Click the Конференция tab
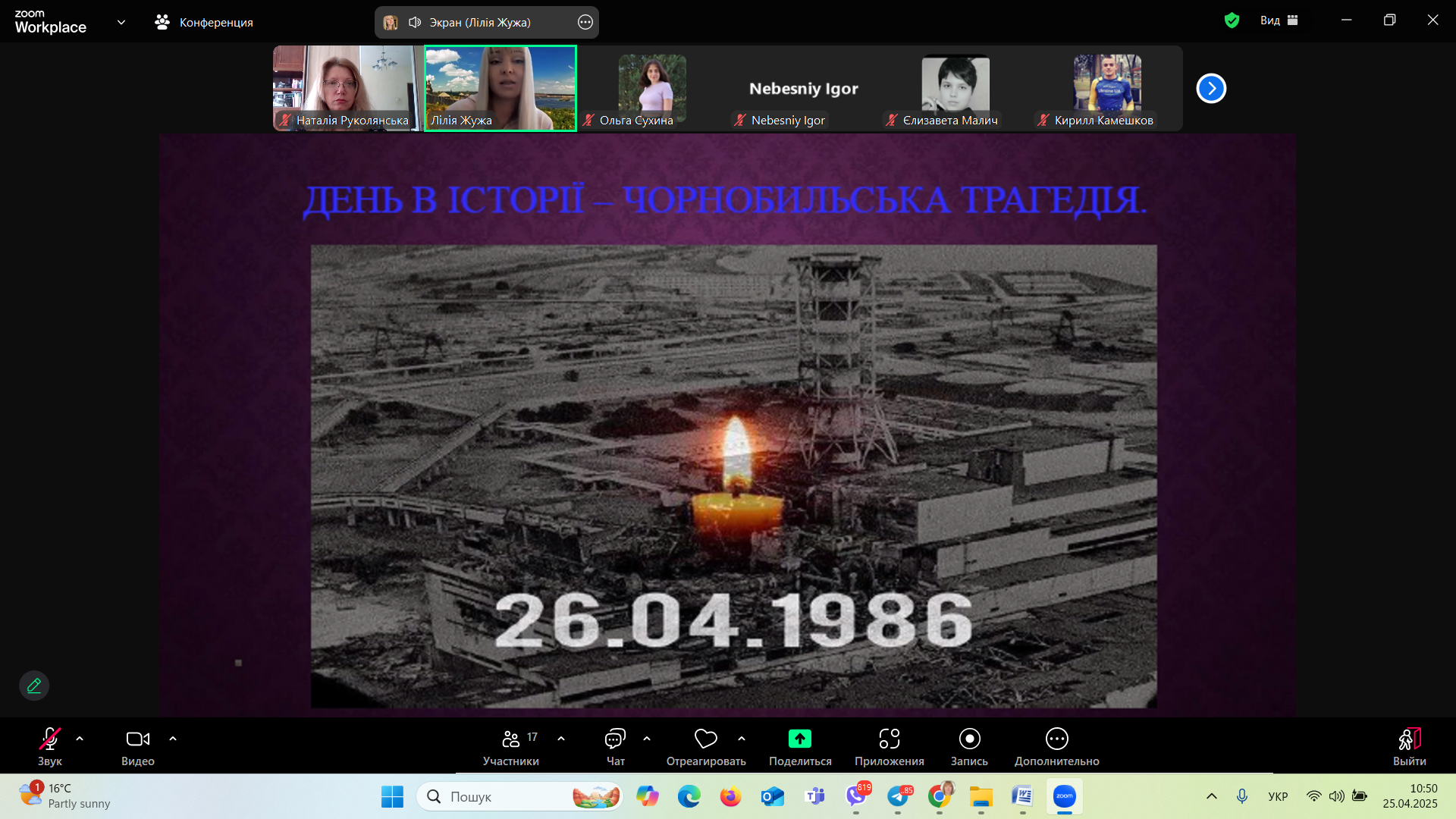1456x819 pixels. click(204, 22)
